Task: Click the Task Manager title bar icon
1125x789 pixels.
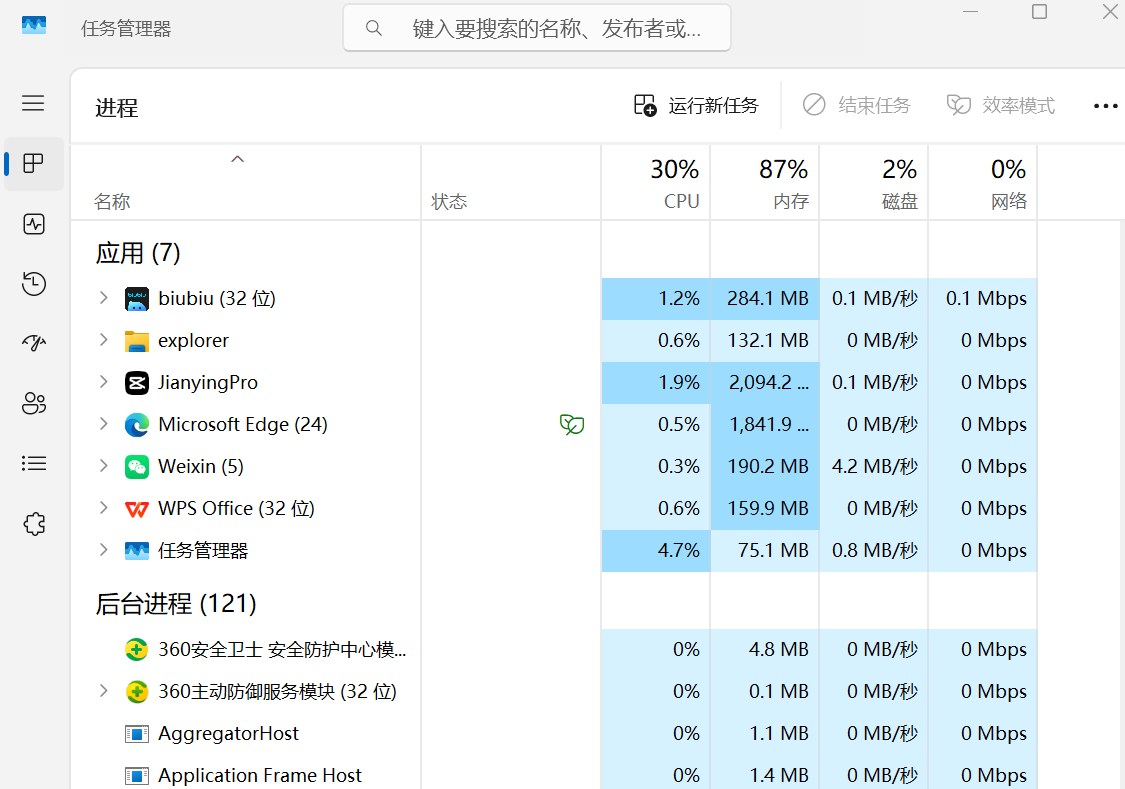Action: click(34, 25)
